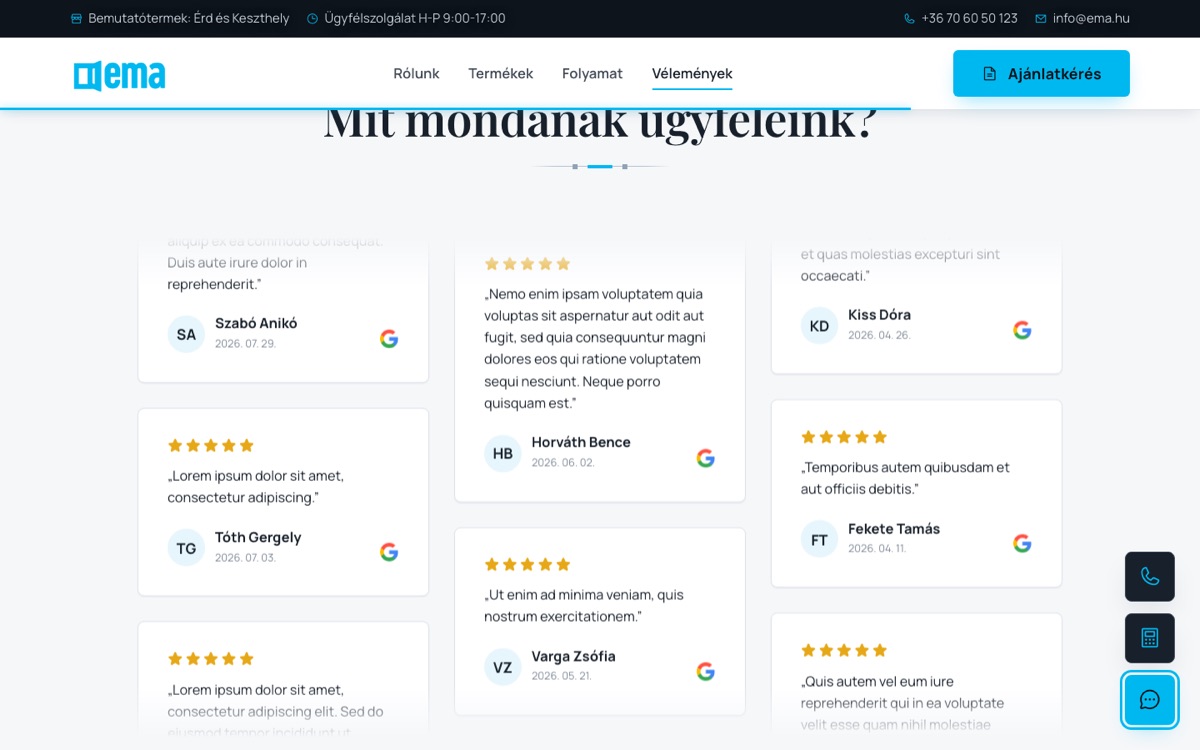Click the date "2026. 07. 29."
The image size is (1200, 750).
[x=245, y=343]
